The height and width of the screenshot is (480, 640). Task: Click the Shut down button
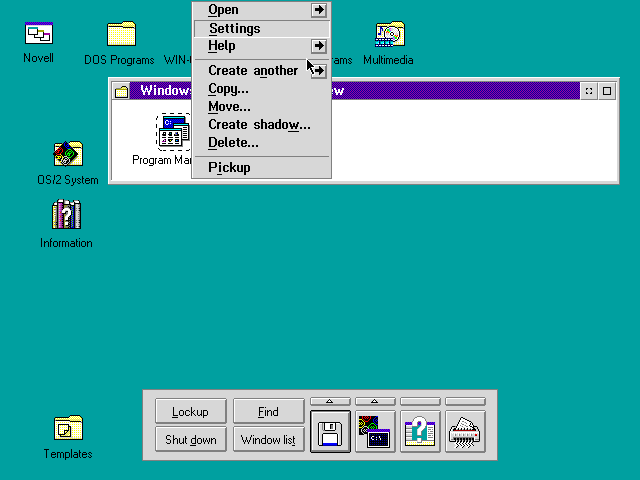(x=191, y=440)
